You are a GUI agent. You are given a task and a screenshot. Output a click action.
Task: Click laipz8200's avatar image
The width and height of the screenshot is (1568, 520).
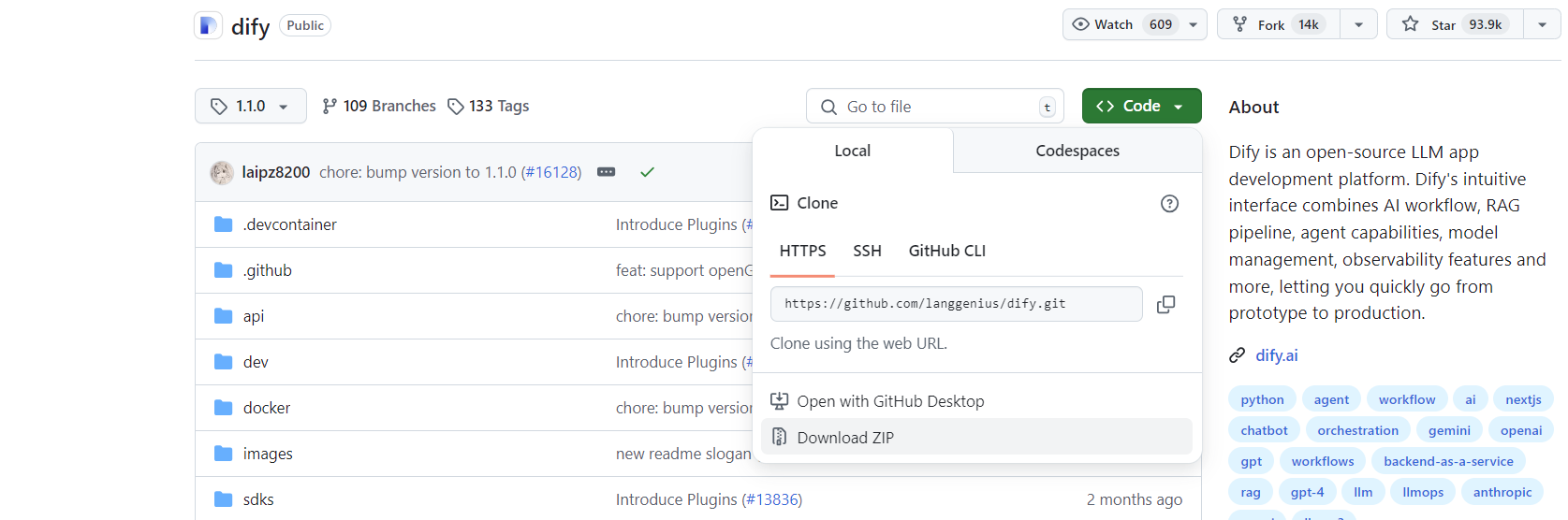click(x=222, y=172)
